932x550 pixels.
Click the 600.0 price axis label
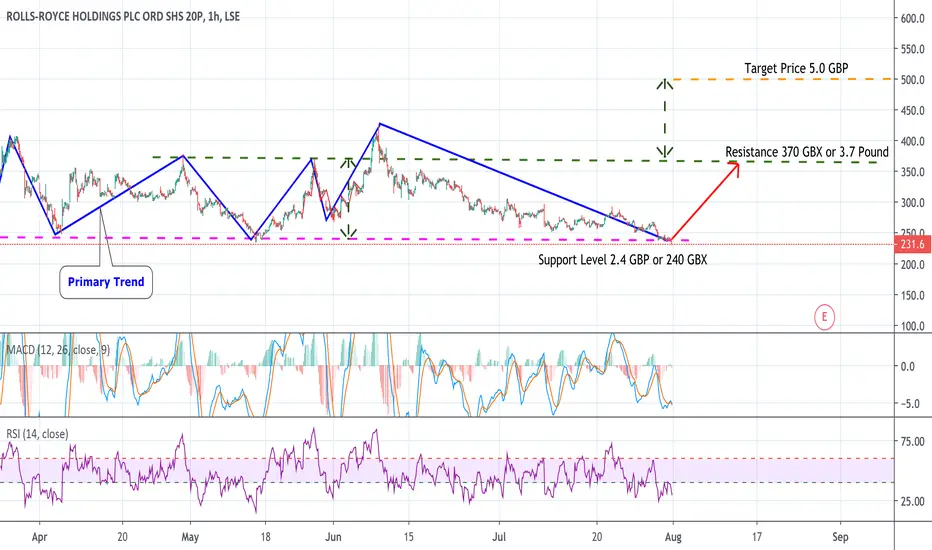coord(912,18)
